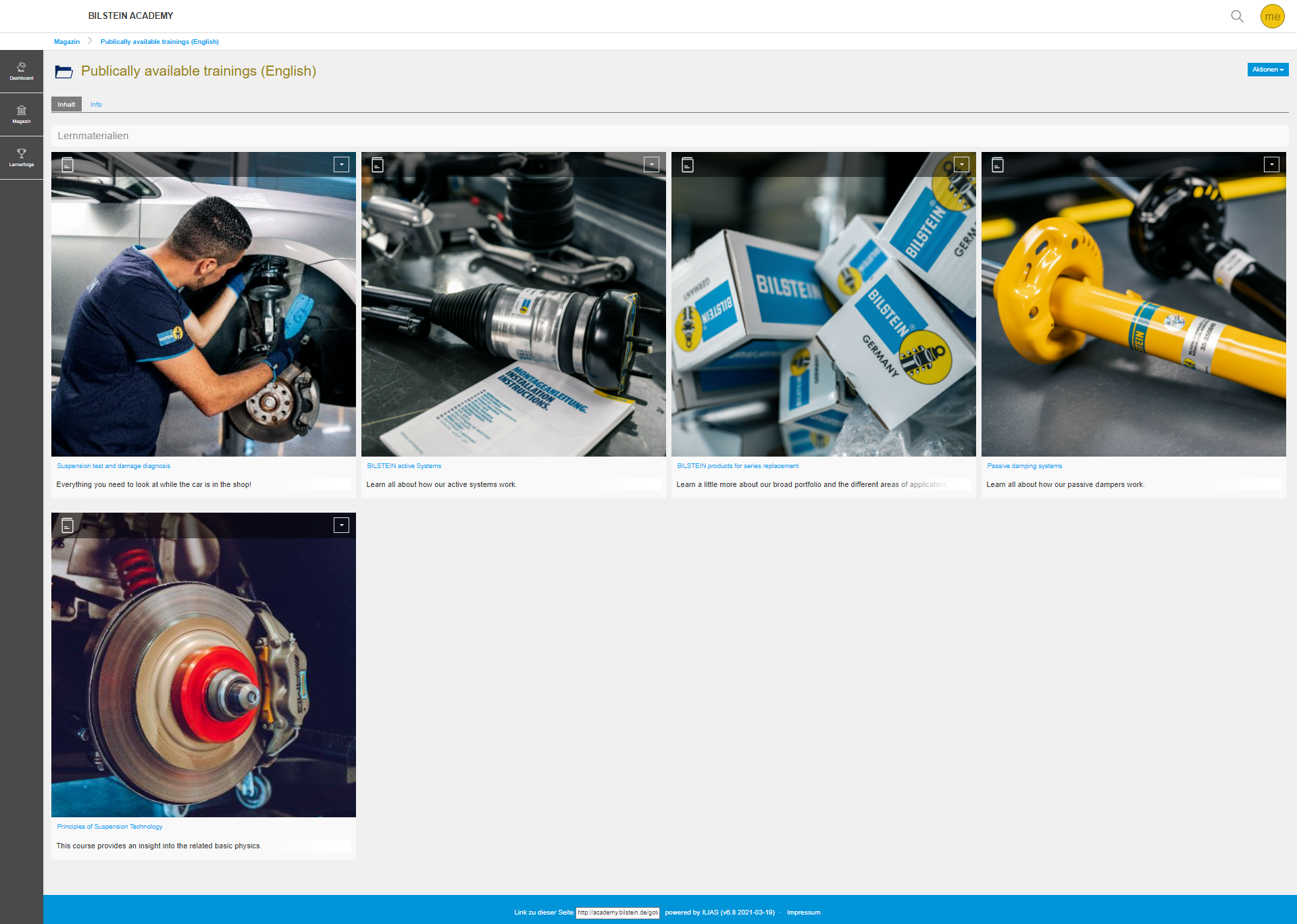The width and height of the screenshot is (1297, 924).
Task: Open 'Suspension test and damage diagnosis' link
Action: 113,466
